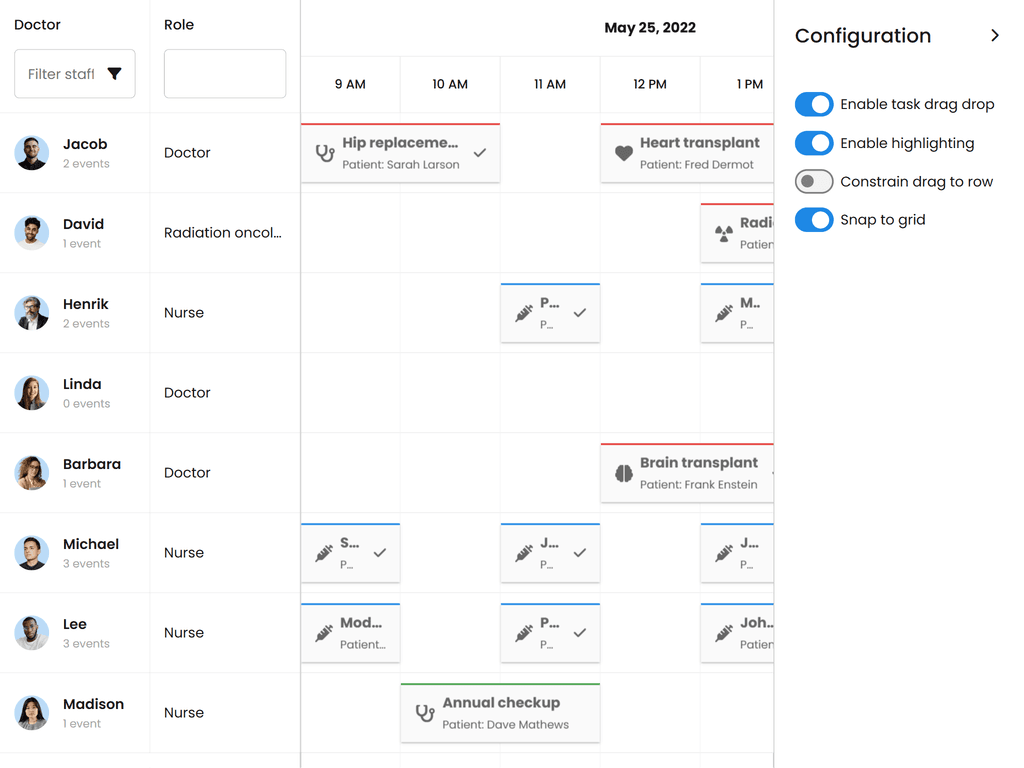Select the Heart transplant event for Fred Dermot
The width and height of the screenshot is (1024, 768).
point(686,153)
